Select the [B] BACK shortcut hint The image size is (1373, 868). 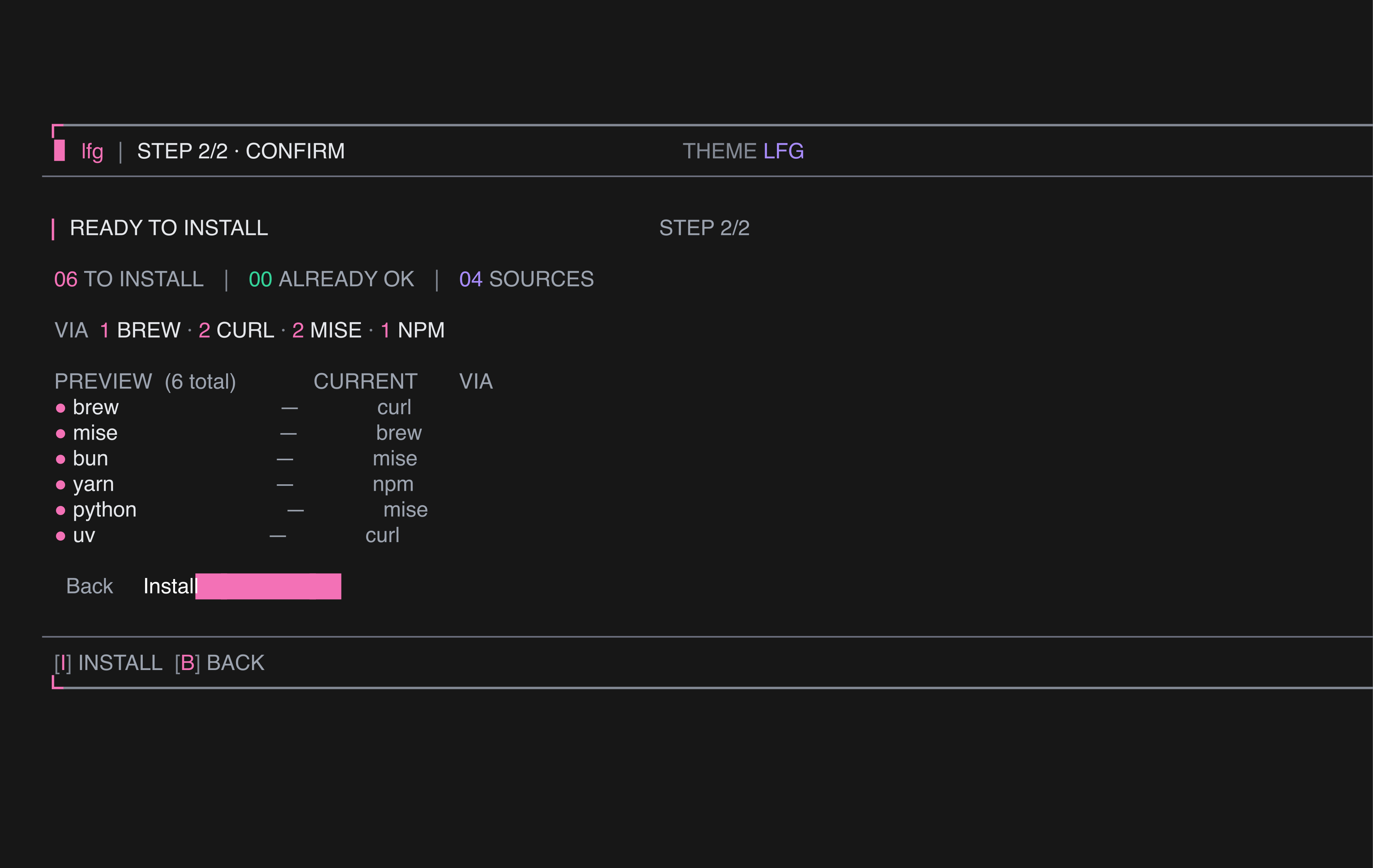220,663
